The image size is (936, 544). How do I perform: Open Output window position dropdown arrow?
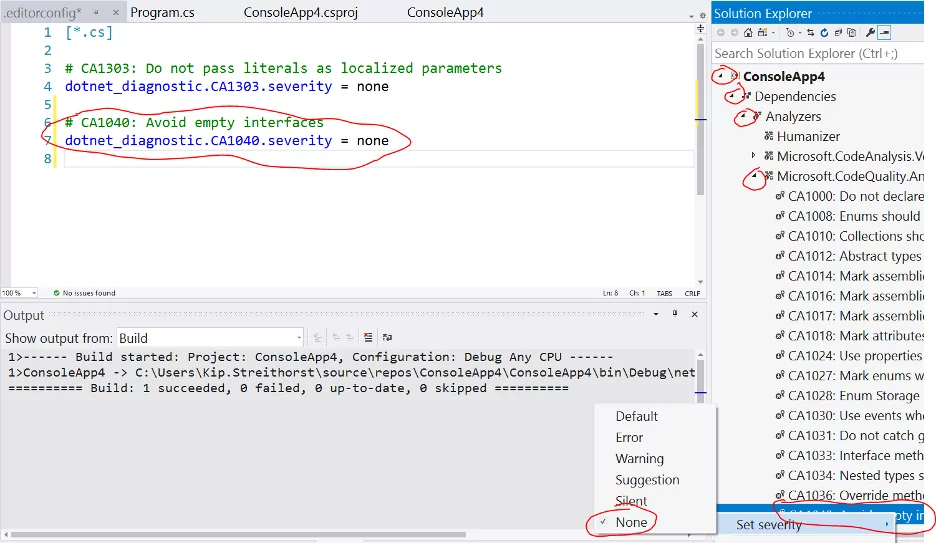click(x=656, y=314)
